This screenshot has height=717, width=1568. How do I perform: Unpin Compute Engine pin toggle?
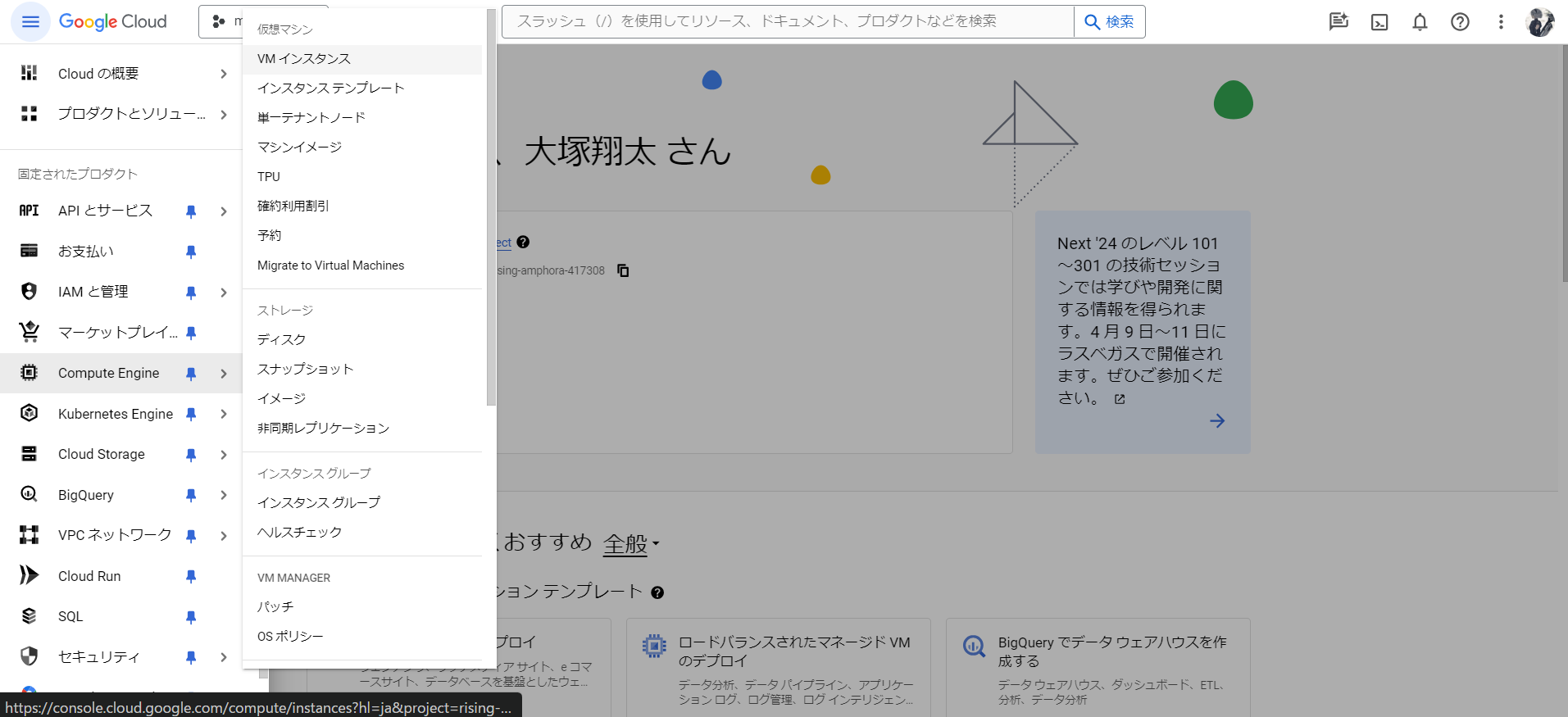coord(191,374)
